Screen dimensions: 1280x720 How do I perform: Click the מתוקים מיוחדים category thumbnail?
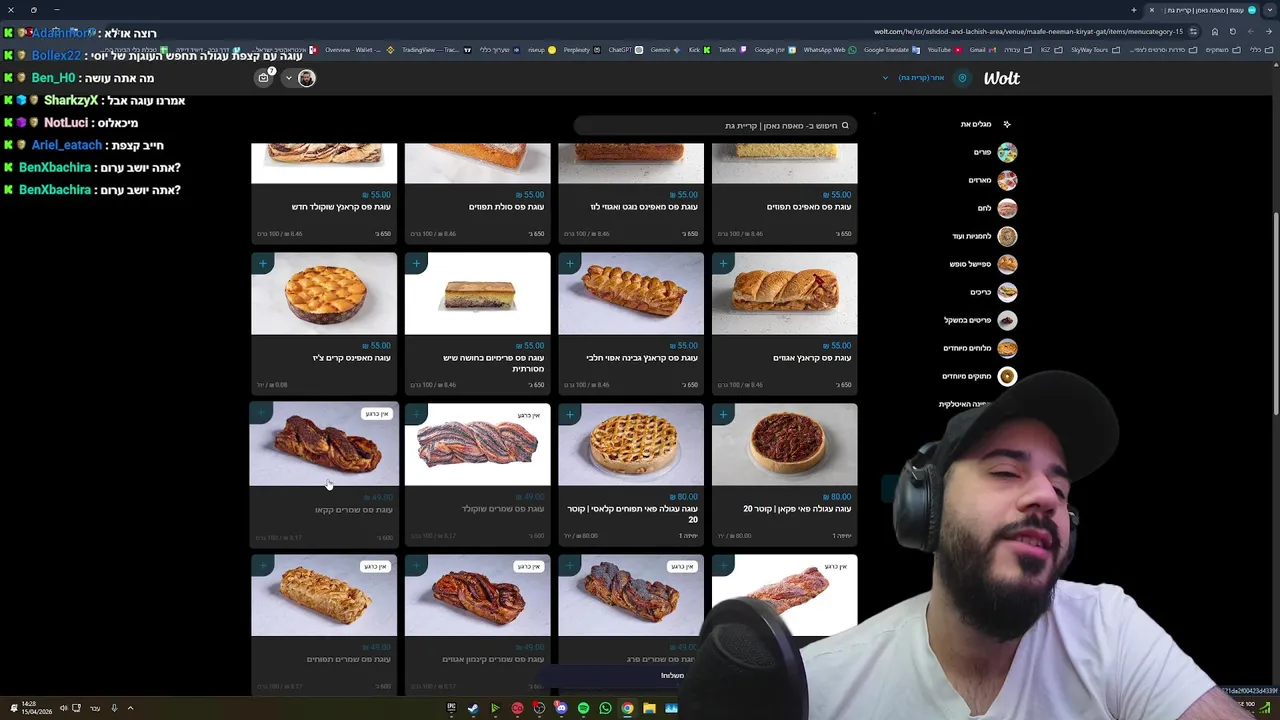pos(1007,376)
